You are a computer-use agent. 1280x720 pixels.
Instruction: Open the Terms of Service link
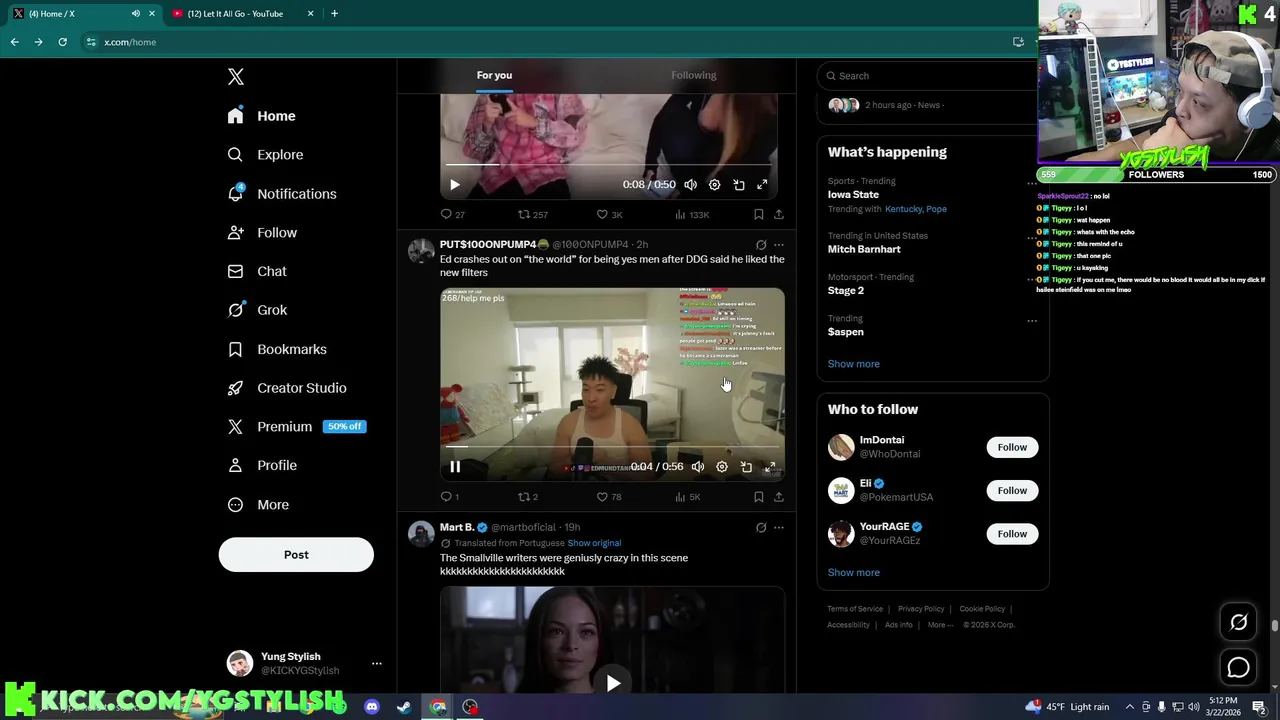(855, 609)
